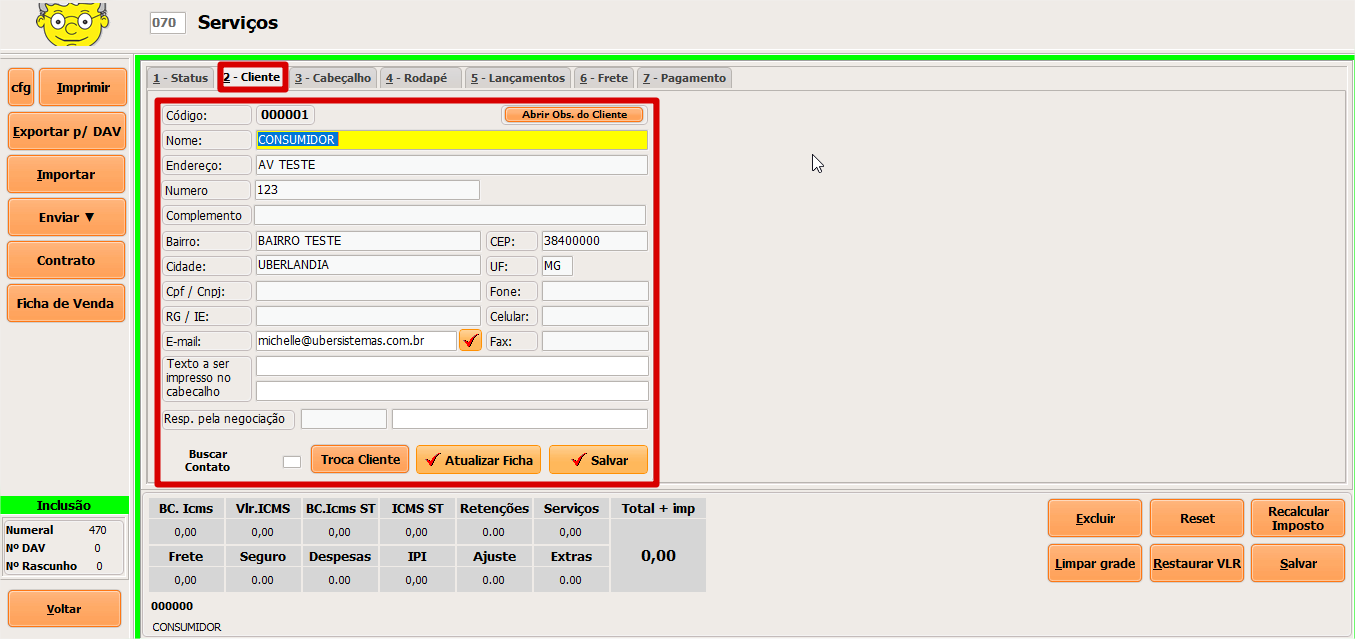Switch to the 1 - Status tab
1355x639 pixels.
[180, 78]
